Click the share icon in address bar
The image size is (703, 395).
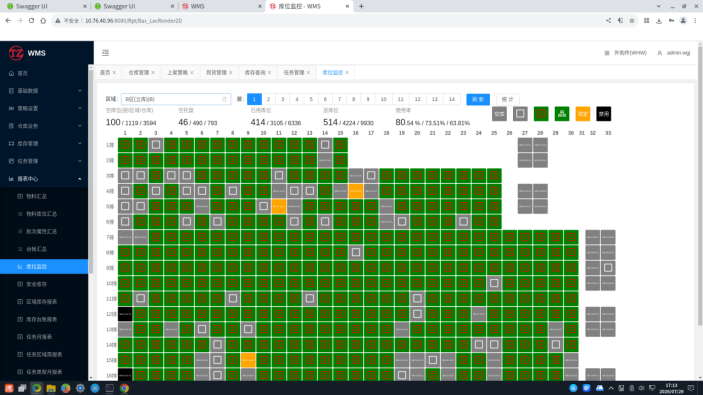[x=608, y=21]
